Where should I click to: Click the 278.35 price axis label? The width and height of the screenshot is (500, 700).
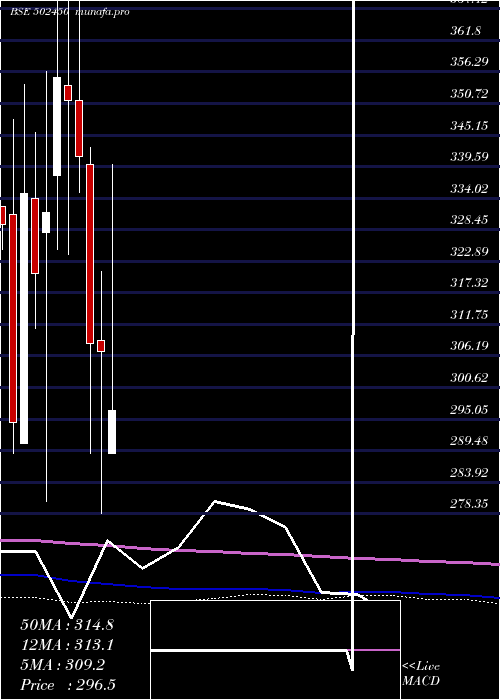click(x=469, y=504)
